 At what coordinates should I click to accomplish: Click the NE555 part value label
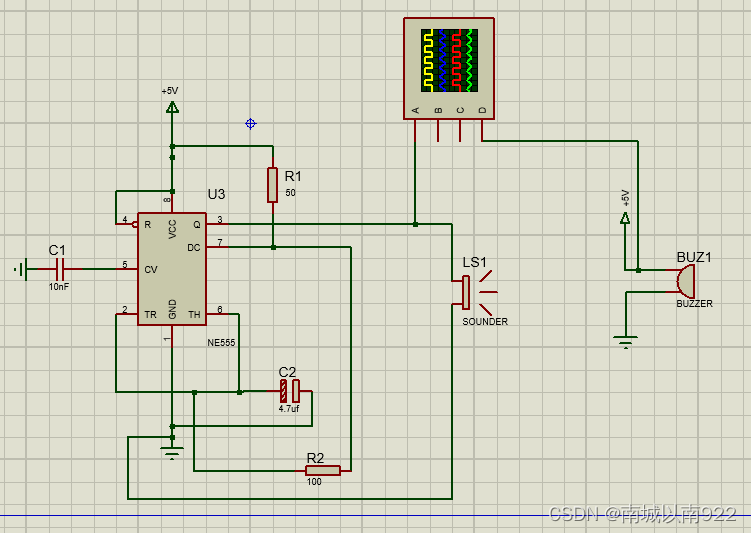[x=221, y=343]
